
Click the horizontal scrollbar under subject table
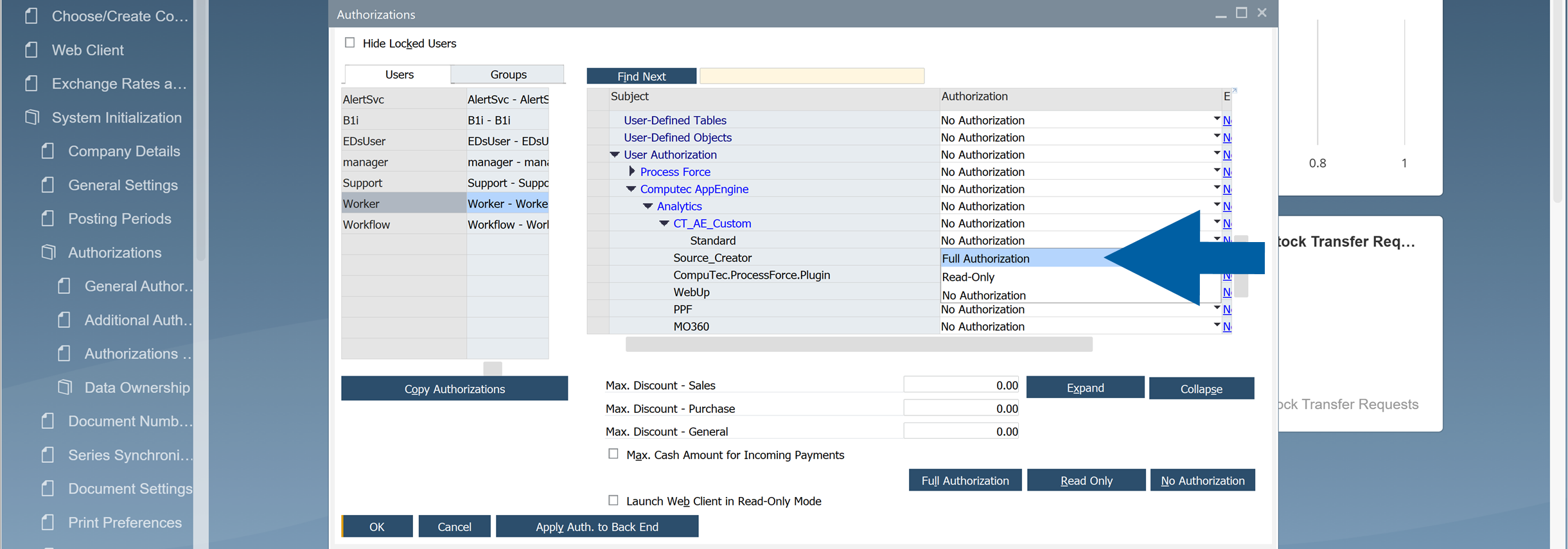click(x=859, y=345)
